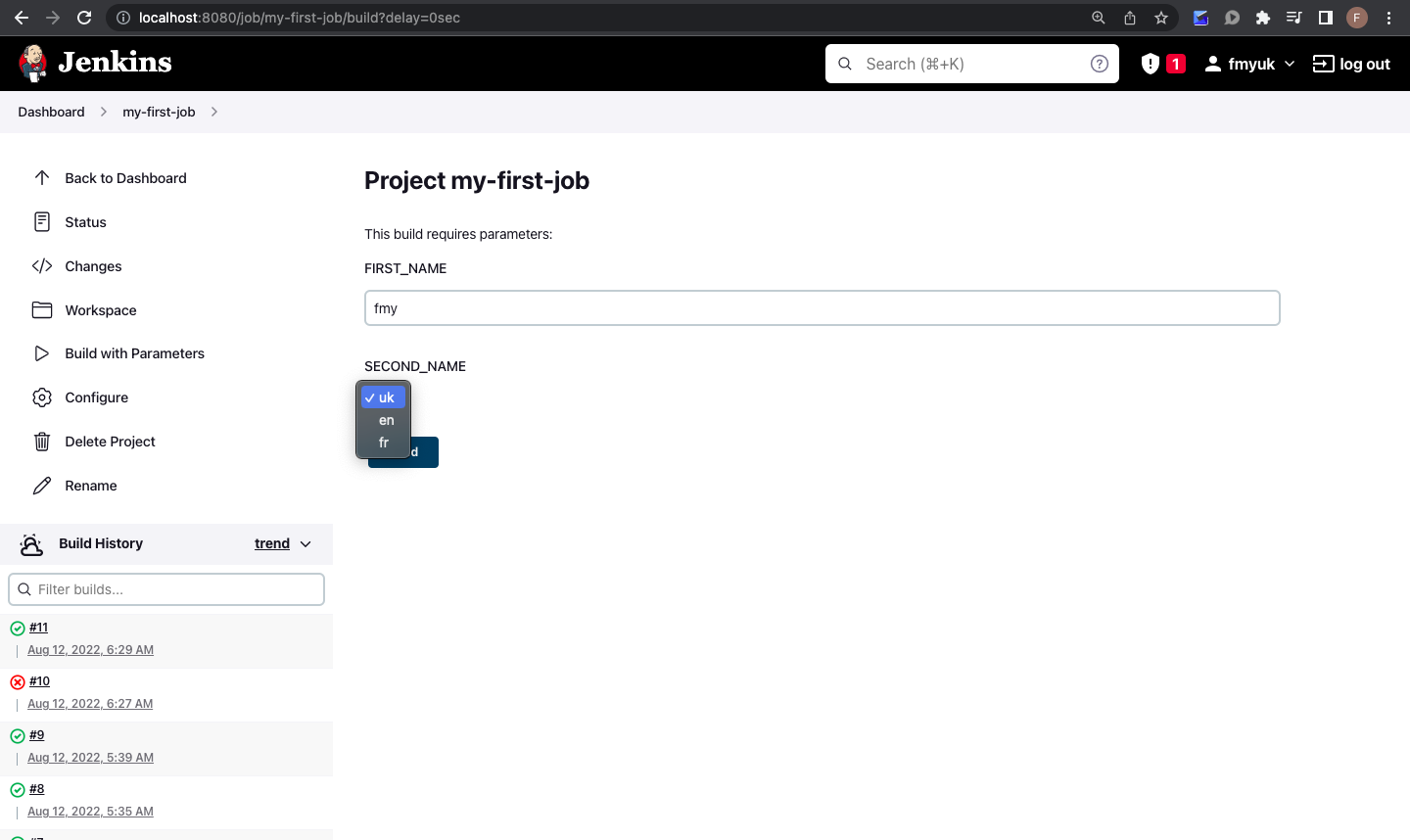Click the Jenkins wordmark in header
The height and width of the screenshot is (840, 1410).
pyautogui.click(x=115, y=63)
